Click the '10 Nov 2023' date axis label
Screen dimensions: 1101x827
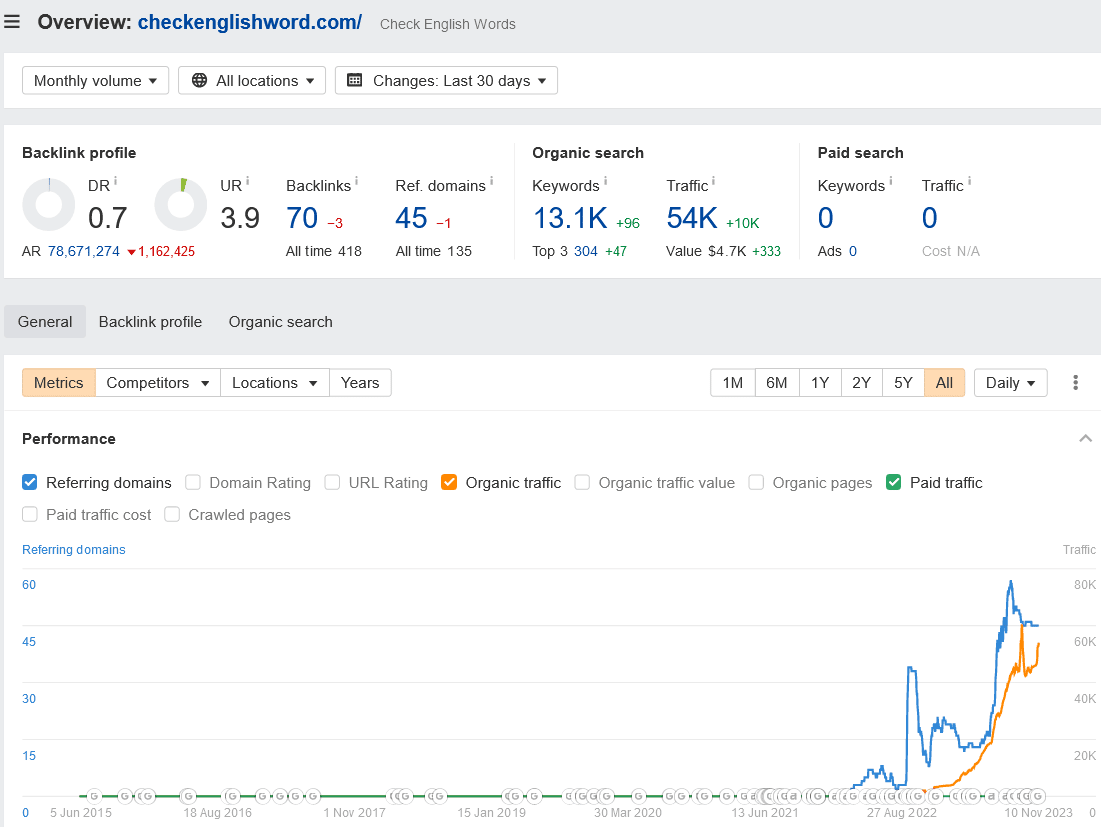1039,813
